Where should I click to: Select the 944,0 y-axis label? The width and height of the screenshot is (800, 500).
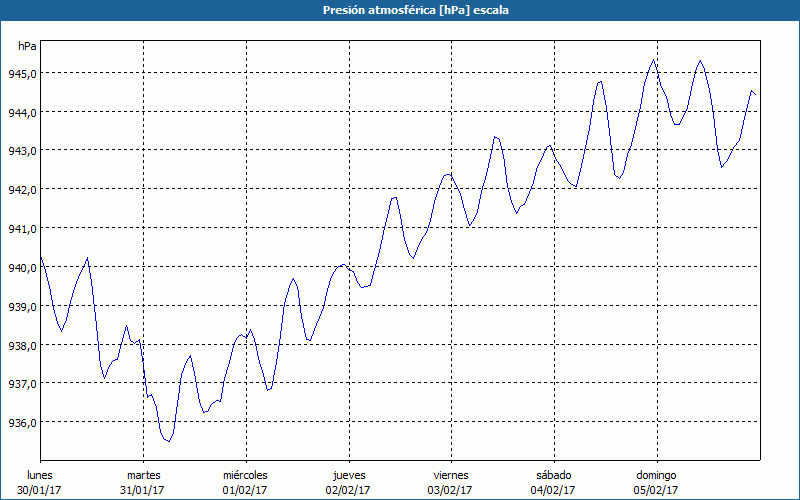pos(24,112)
